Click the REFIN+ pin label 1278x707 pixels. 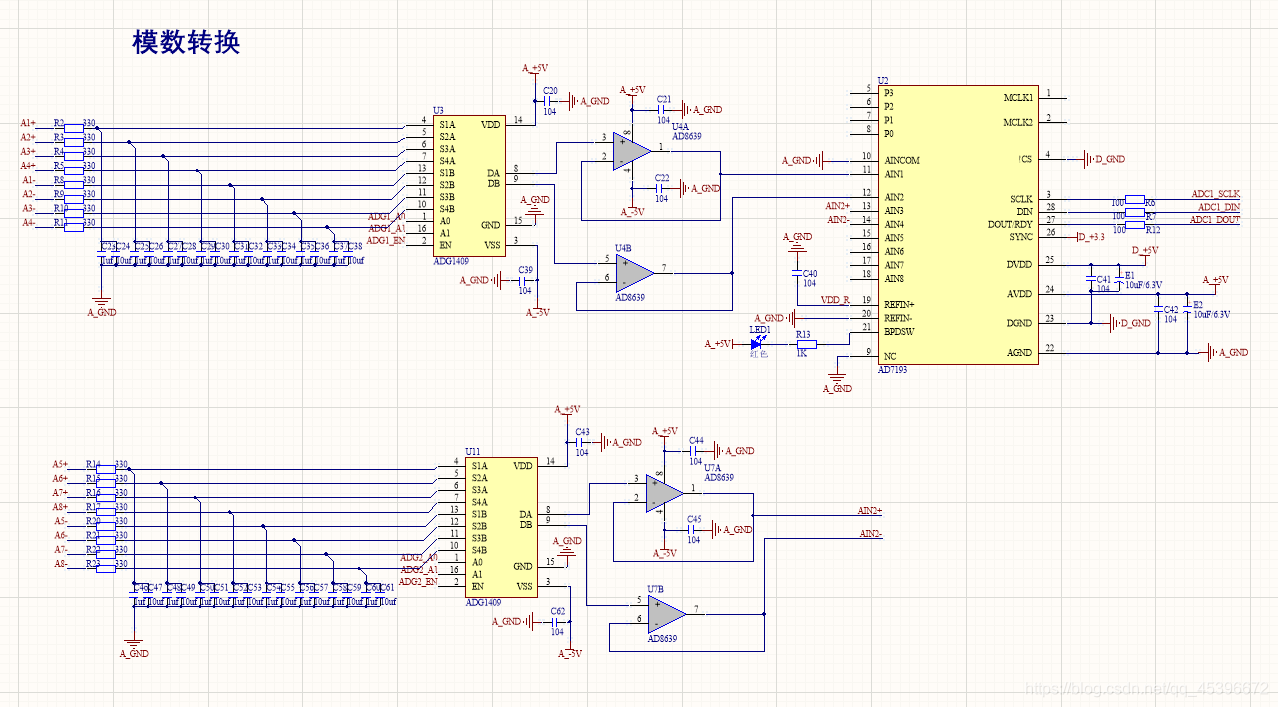900,304
